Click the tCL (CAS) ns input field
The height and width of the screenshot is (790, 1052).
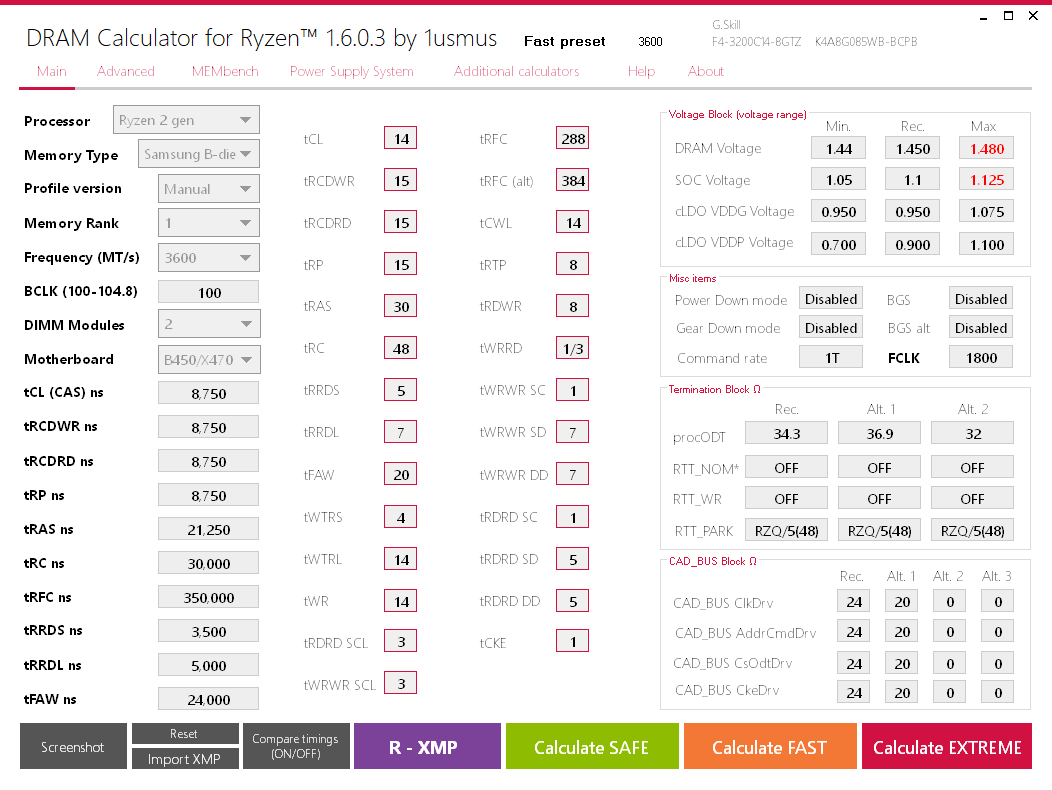pyautogui.click(x=209, y=393)
